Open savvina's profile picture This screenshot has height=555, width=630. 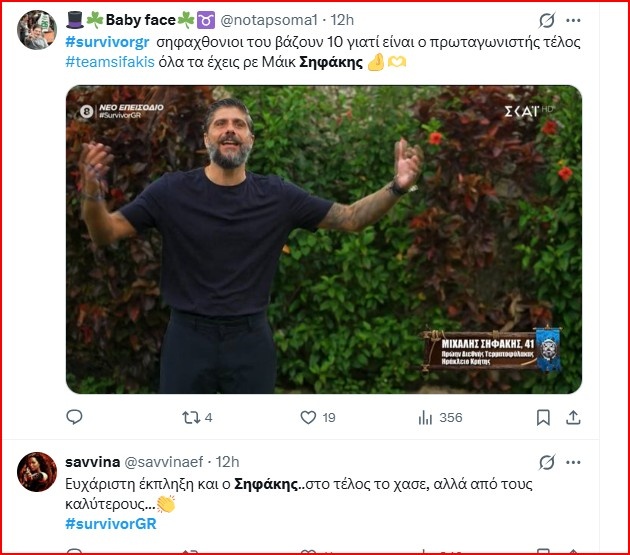(x=37, y=471)
